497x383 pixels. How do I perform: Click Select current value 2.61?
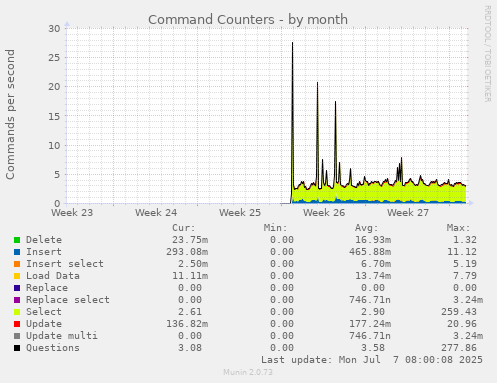[x=190, y=312]
